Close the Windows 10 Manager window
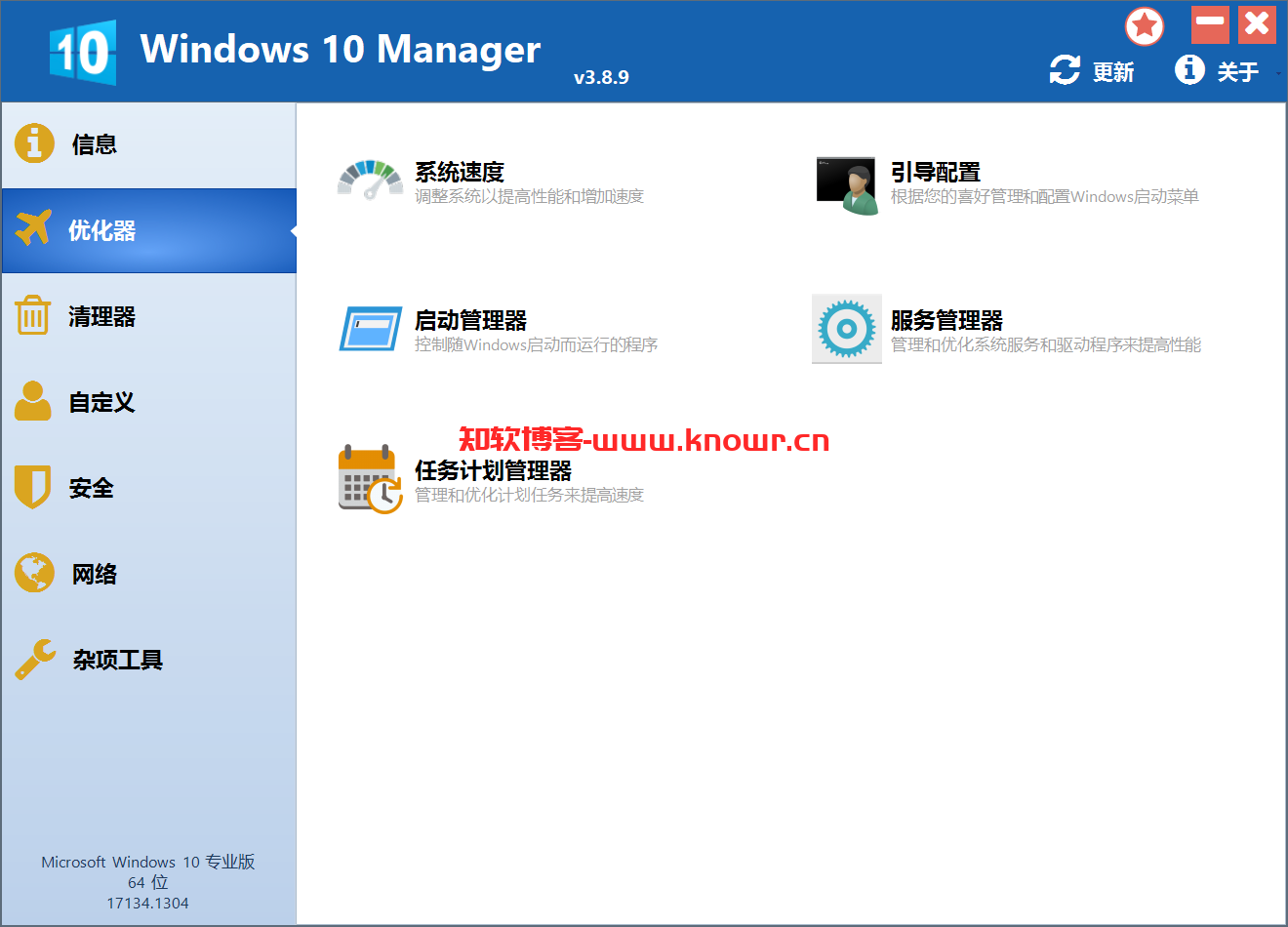This screenshot has width=1288, height=927. (x=1257, y=24)
